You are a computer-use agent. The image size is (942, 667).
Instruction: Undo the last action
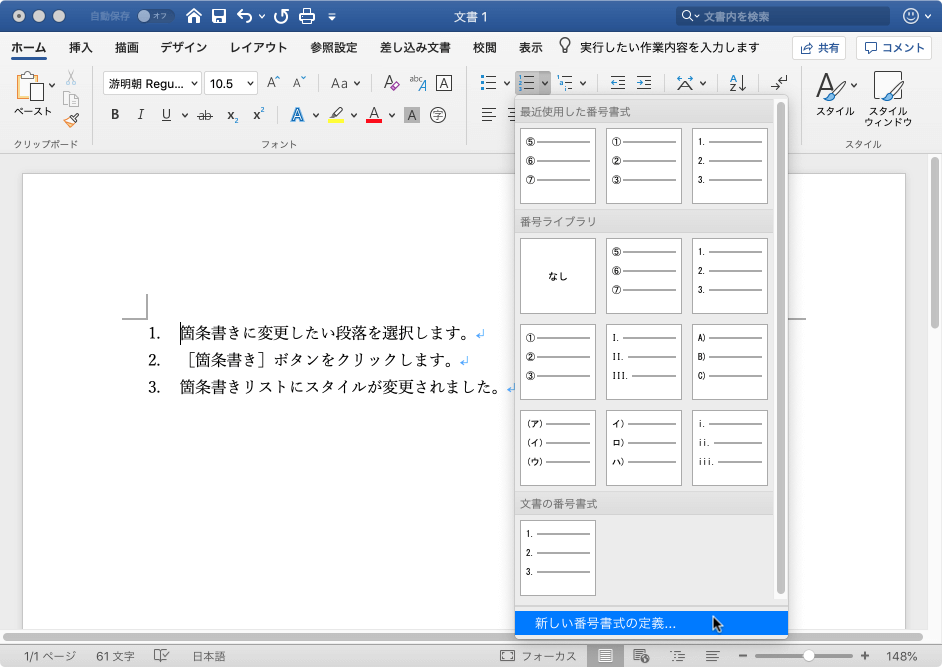point(244,16)
